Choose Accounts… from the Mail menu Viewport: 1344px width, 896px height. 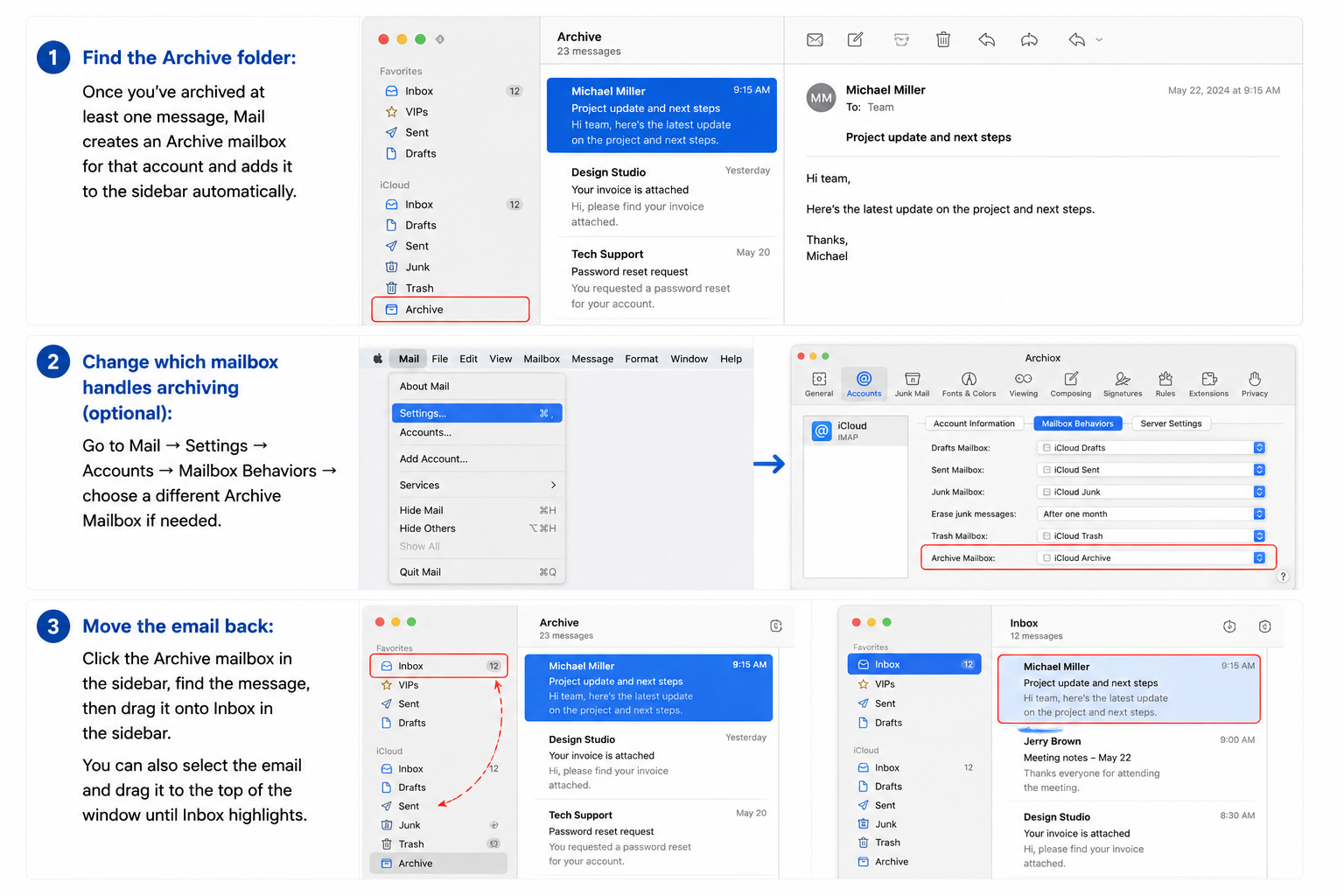tap(477, 432)
